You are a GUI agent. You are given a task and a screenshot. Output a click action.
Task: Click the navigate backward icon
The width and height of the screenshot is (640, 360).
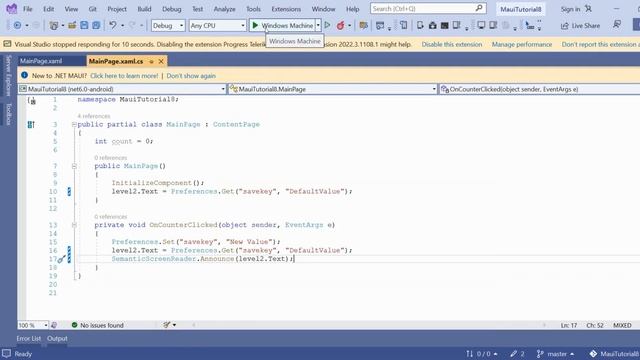tap(17, 25)
